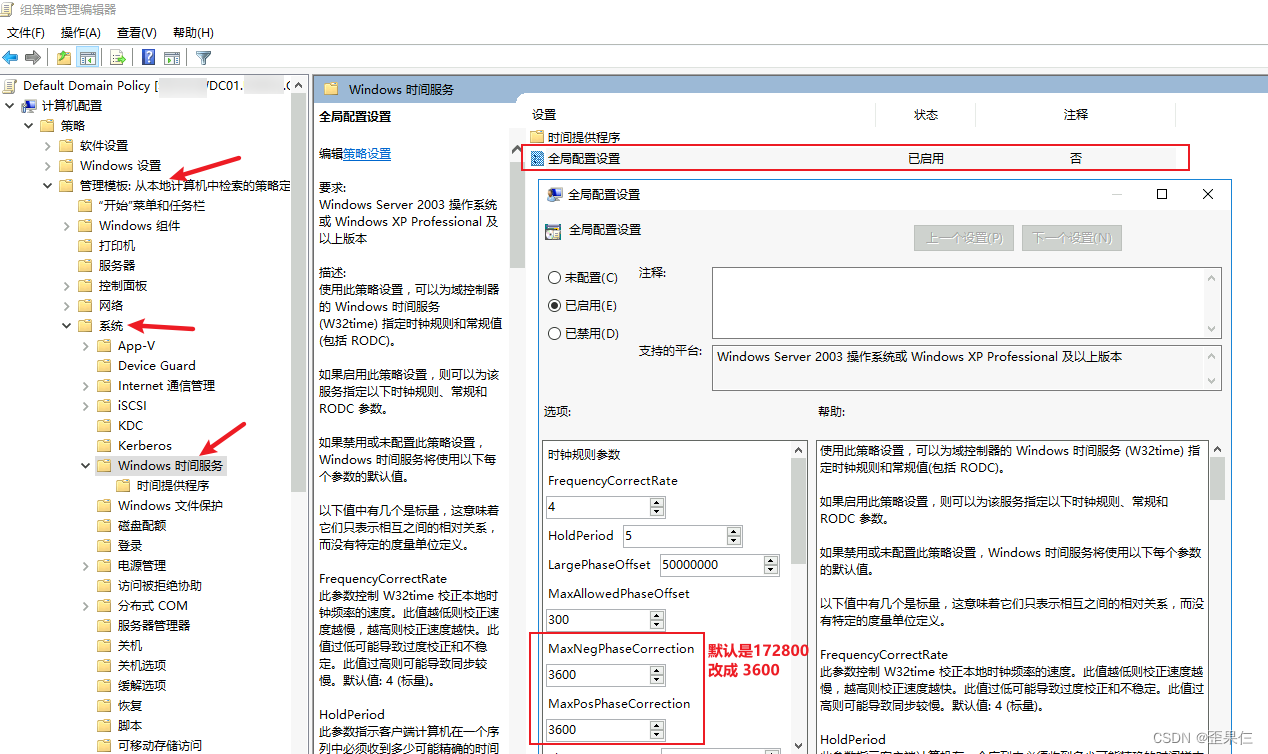Click the LargePhaseOffset spinner arrows
Screen dimensions: 1268x754
tap(771, 565)
